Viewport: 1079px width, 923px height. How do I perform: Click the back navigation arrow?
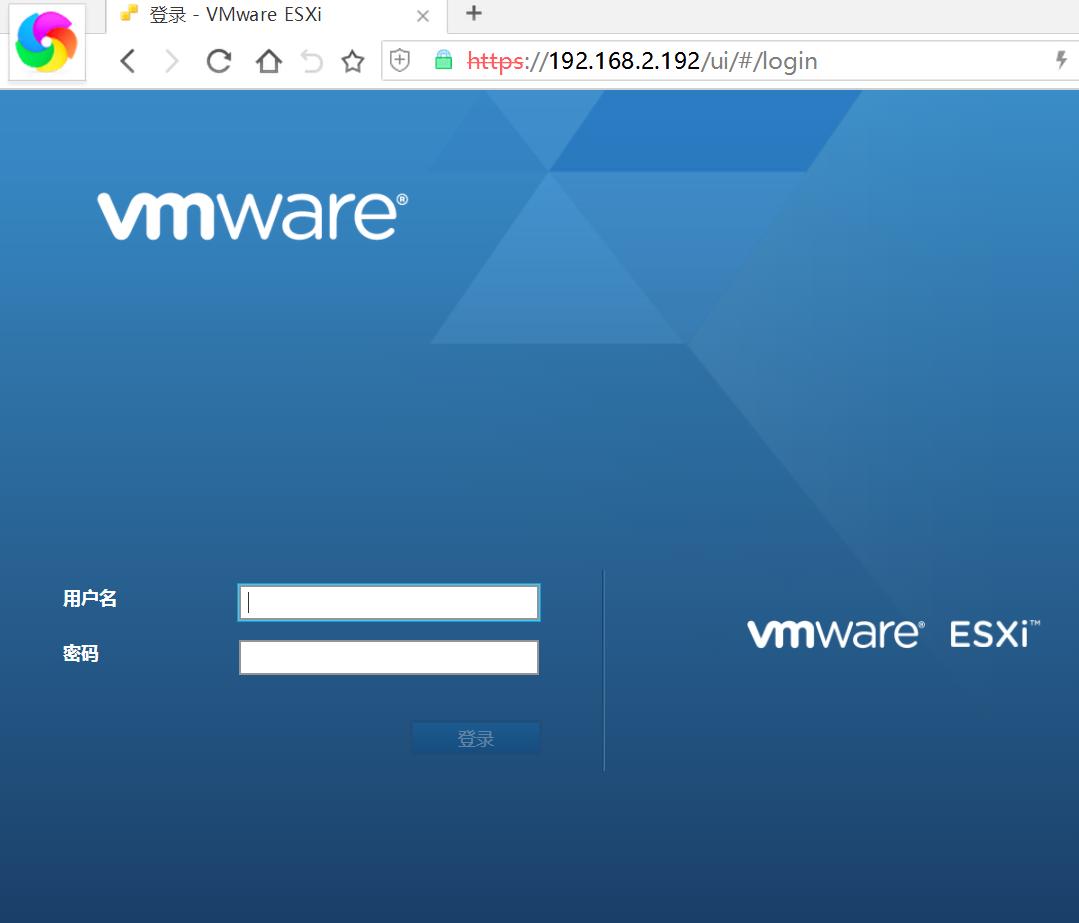pyautogui.click(x=127, y=61)
